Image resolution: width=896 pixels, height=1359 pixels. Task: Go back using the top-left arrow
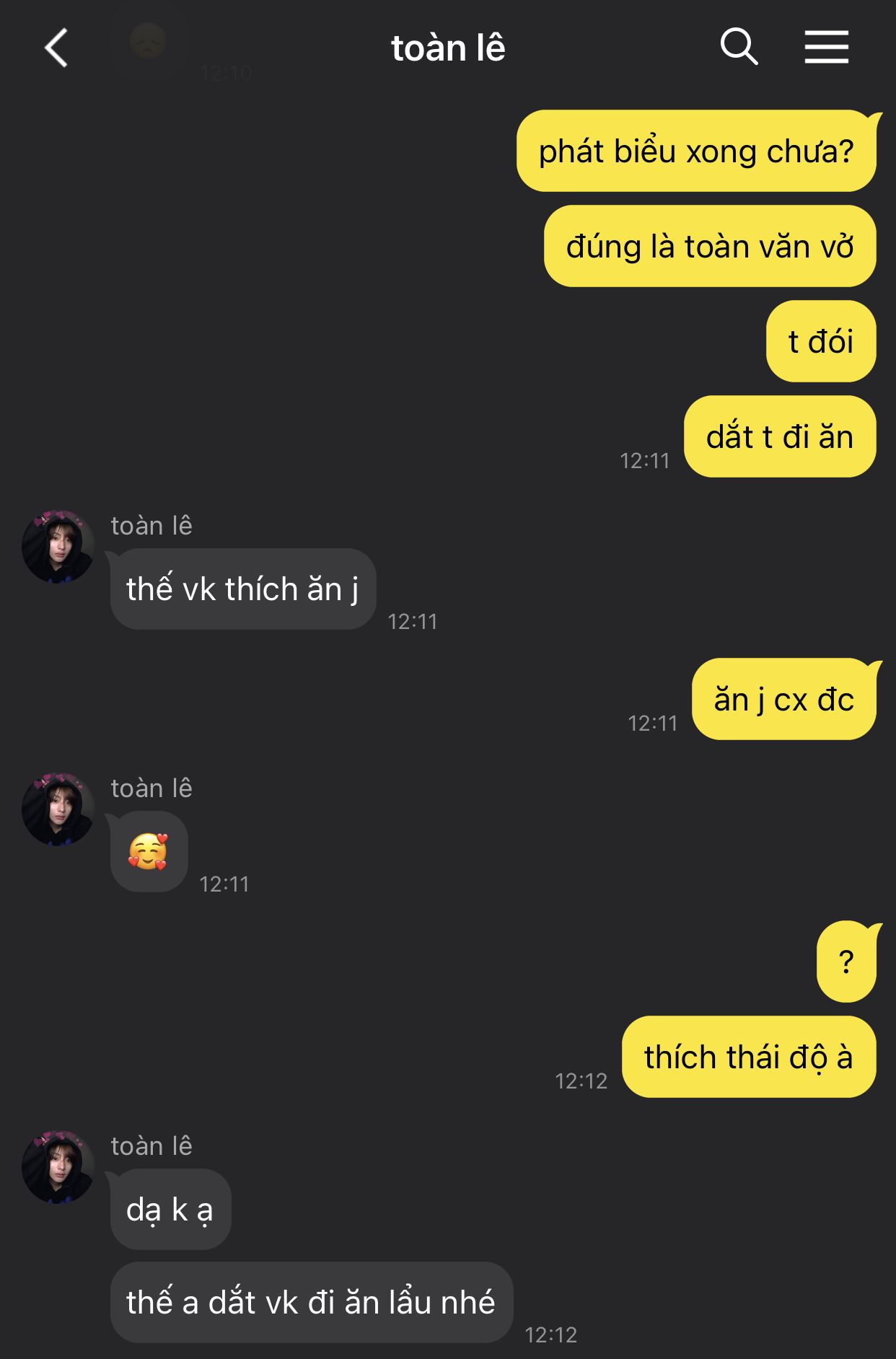56,48
